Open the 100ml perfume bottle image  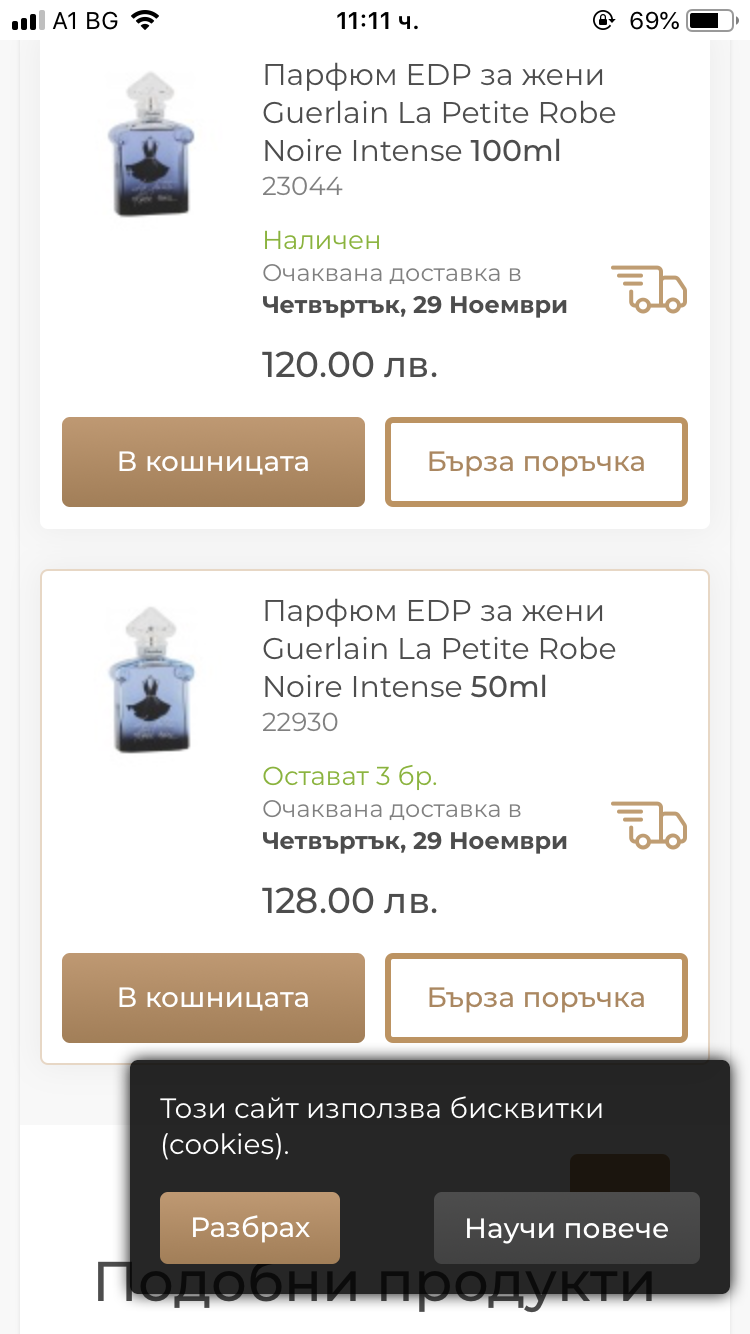pyautogui.click(x=150, y=143)
